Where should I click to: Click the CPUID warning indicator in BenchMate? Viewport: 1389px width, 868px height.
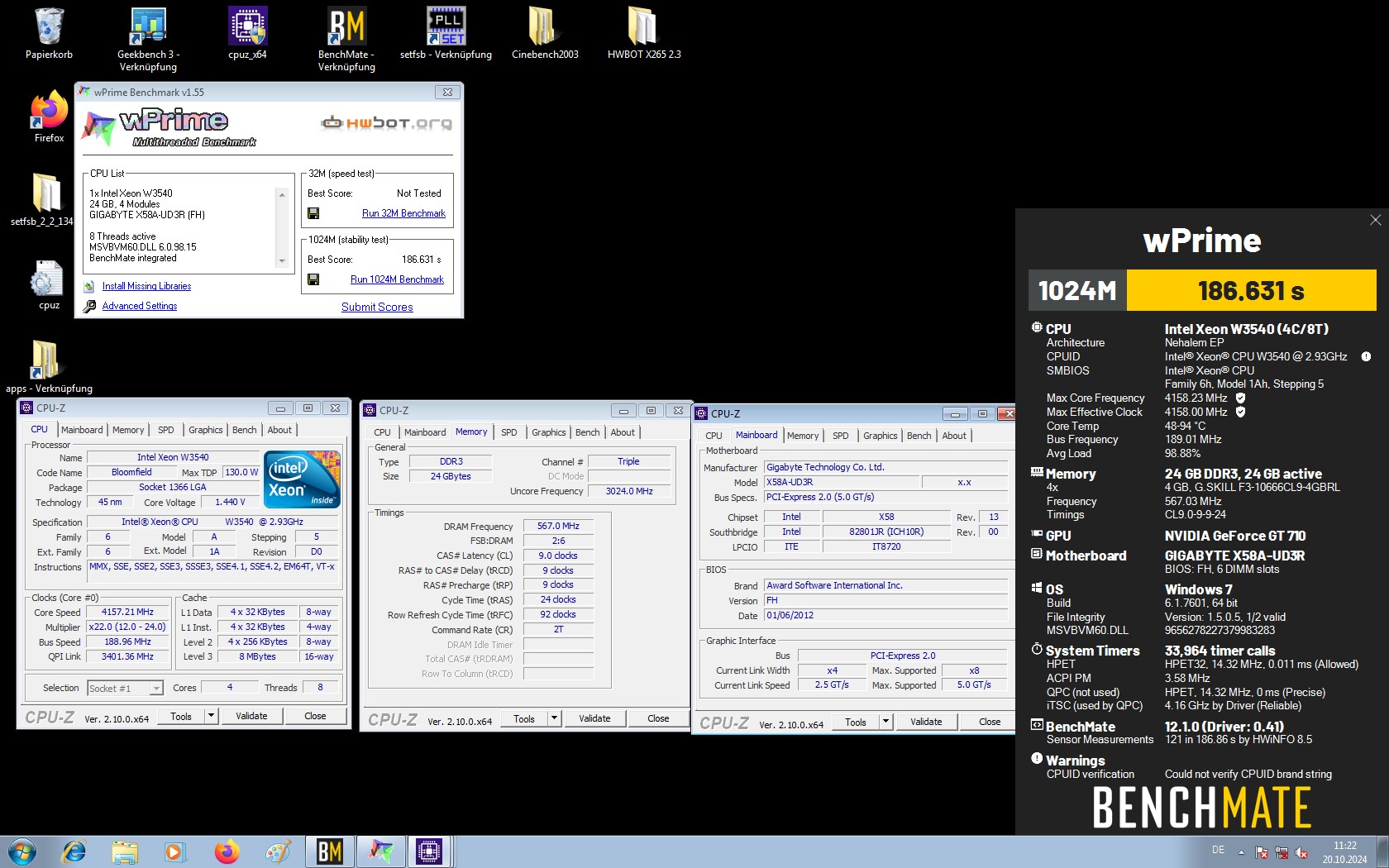[x=1366, y=357]
